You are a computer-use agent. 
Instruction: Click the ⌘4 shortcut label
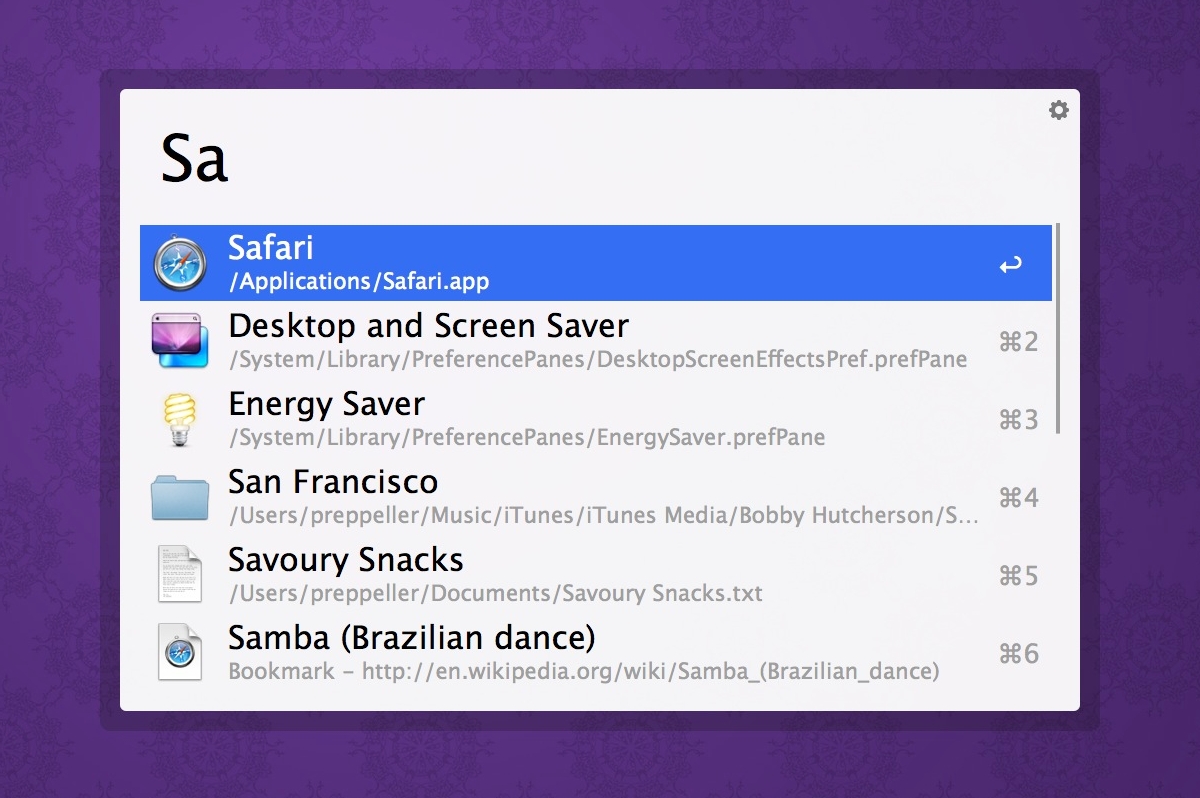[1018, 498]
